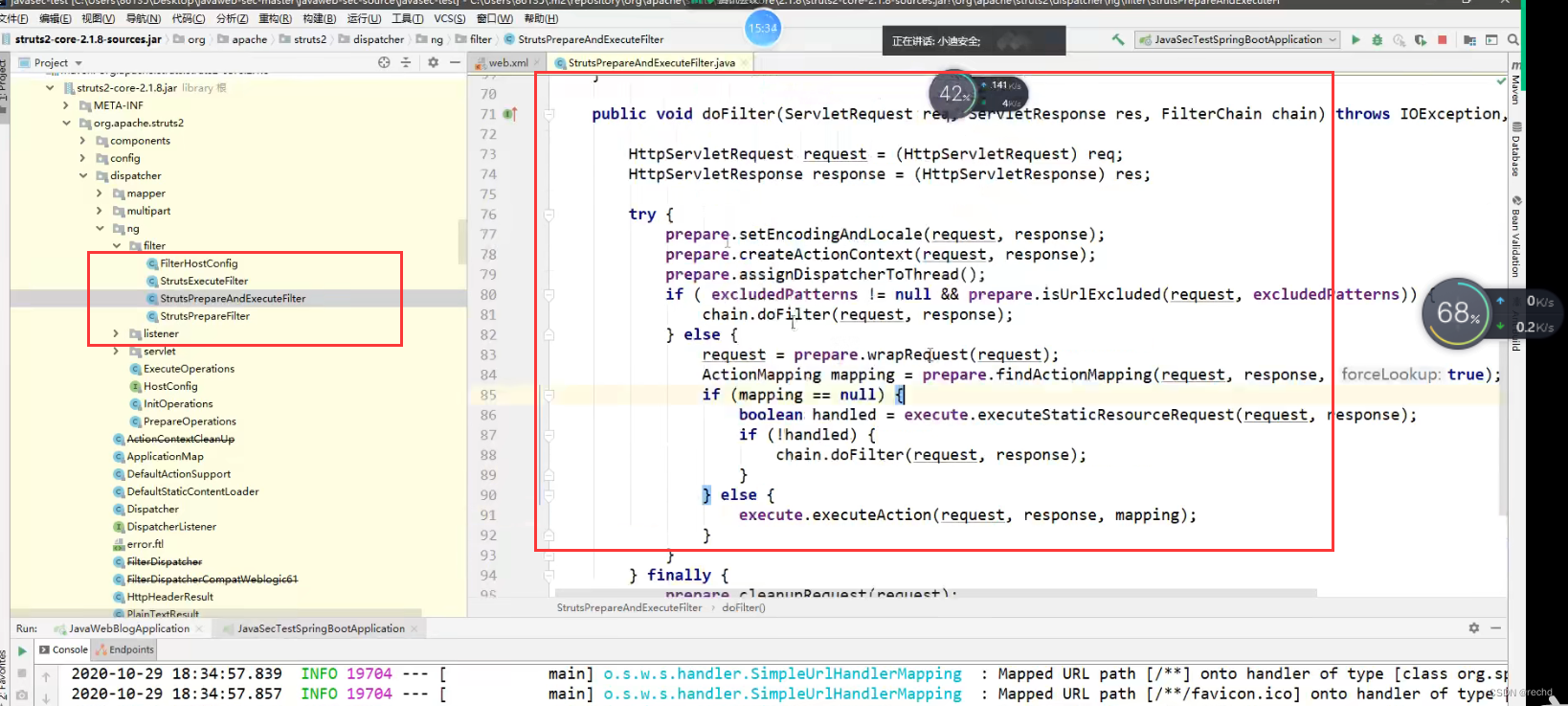Close the web.xml editor tab
This screenshot has height=706, width=1568.
(537, 63)
